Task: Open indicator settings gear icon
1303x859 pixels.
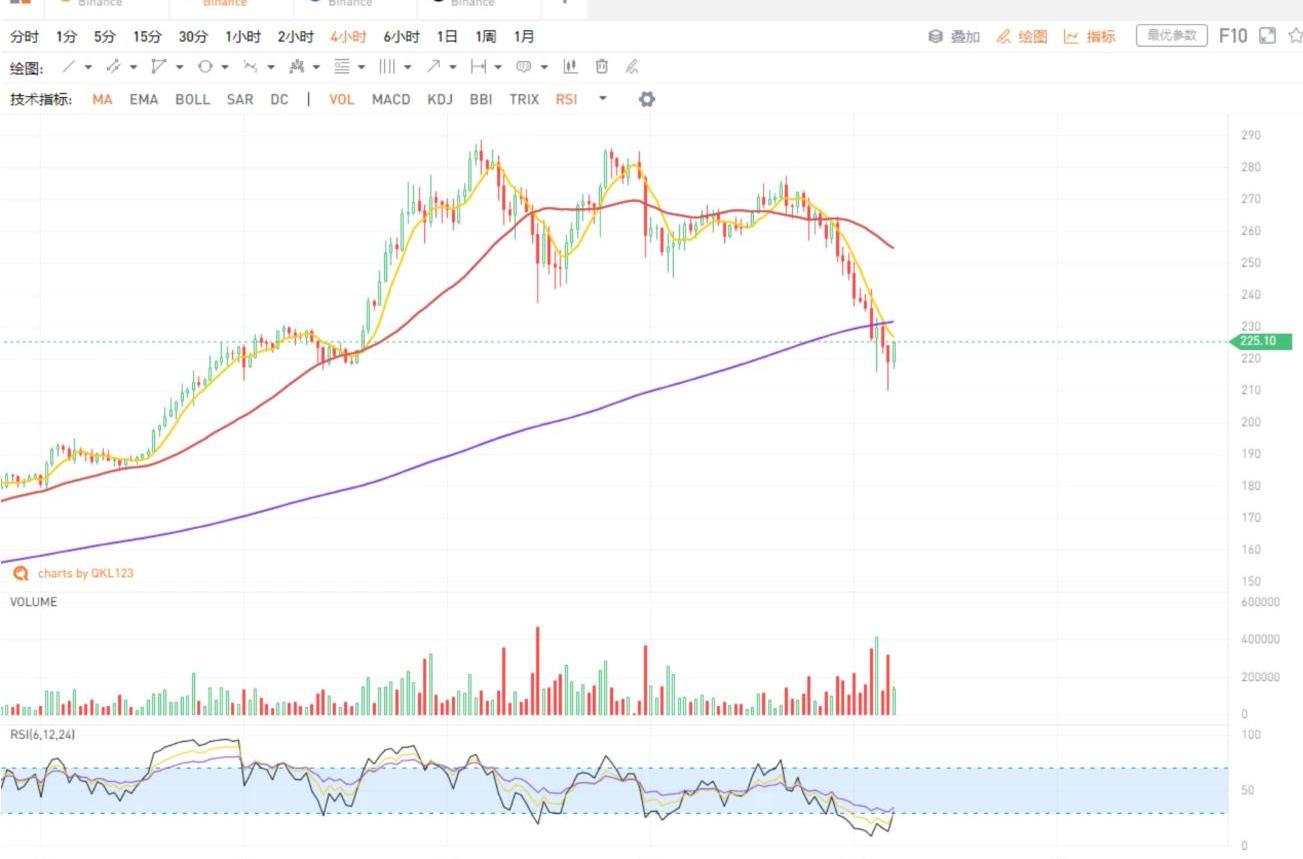Action: (647, 99)
